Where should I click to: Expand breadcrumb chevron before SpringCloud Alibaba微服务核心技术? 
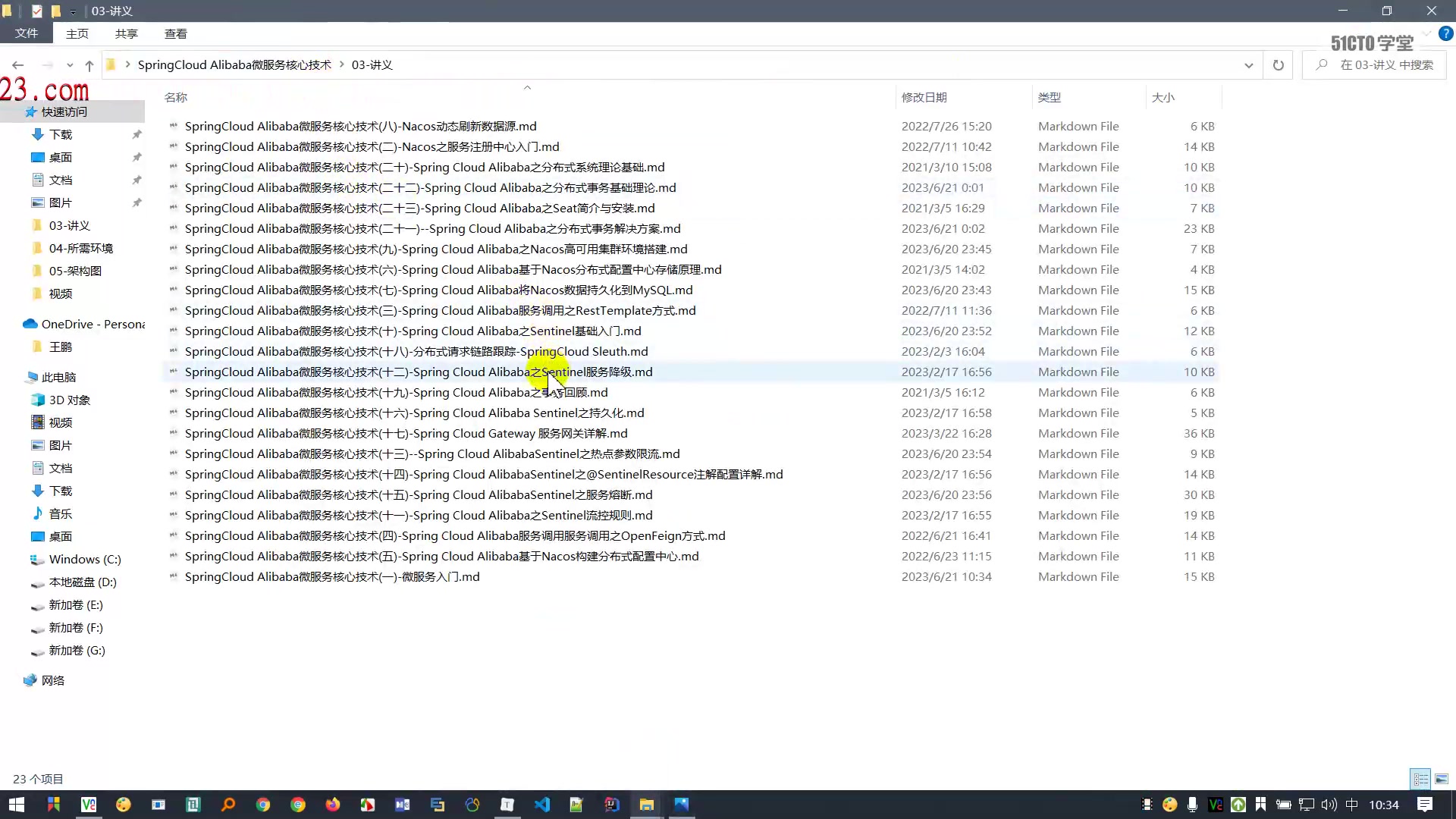pyautogui.click(x=127, y=65)
